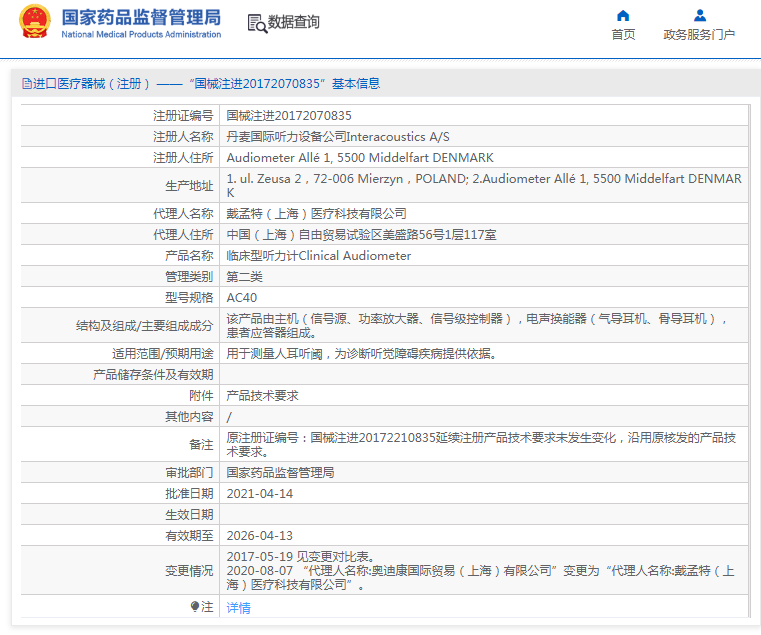The image size is (761, 635).
Task: Click the 2017-05-19 见变更对比表 entry
Action: [299, 557]
